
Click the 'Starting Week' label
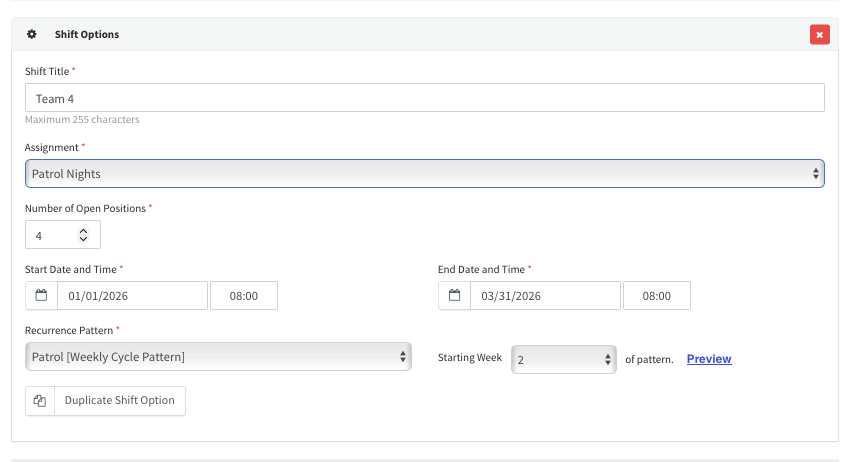pyautogui.click(x=469, y=357)
